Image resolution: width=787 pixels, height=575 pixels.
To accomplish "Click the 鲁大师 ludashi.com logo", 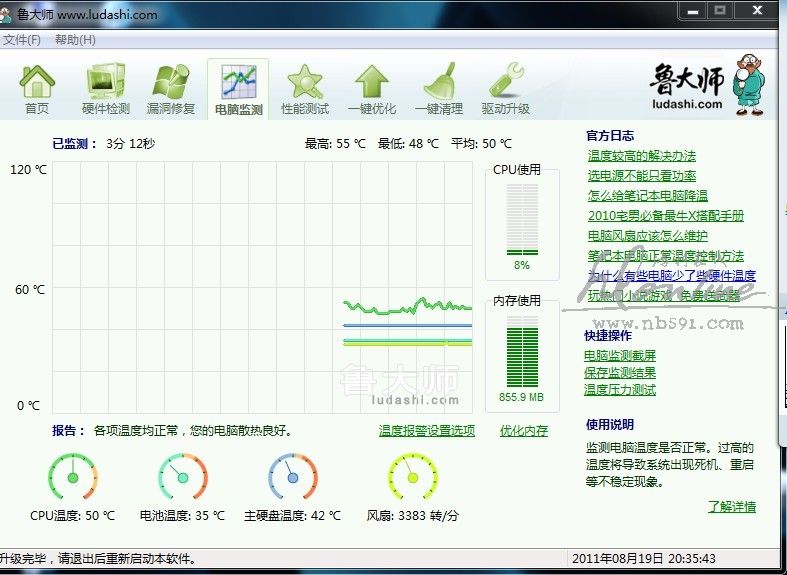I will (x=687, y=86).
